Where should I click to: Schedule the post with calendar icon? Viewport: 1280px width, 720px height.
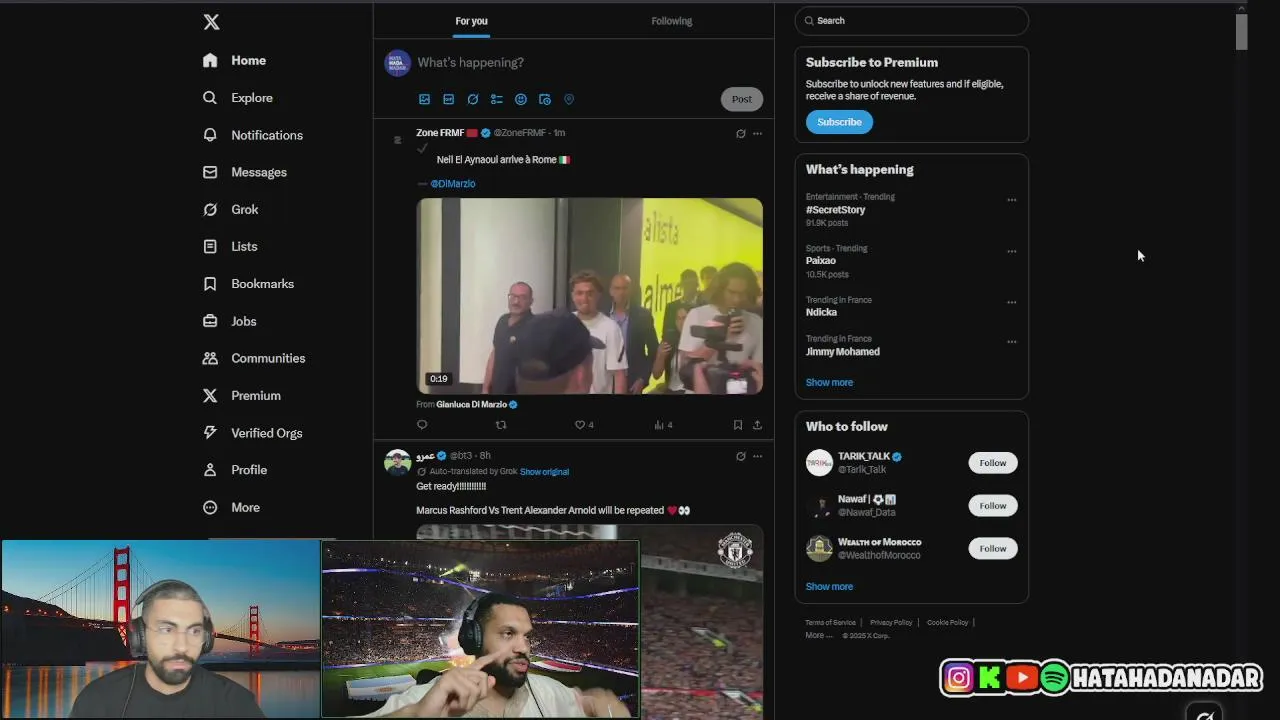[x=545, y=99]
